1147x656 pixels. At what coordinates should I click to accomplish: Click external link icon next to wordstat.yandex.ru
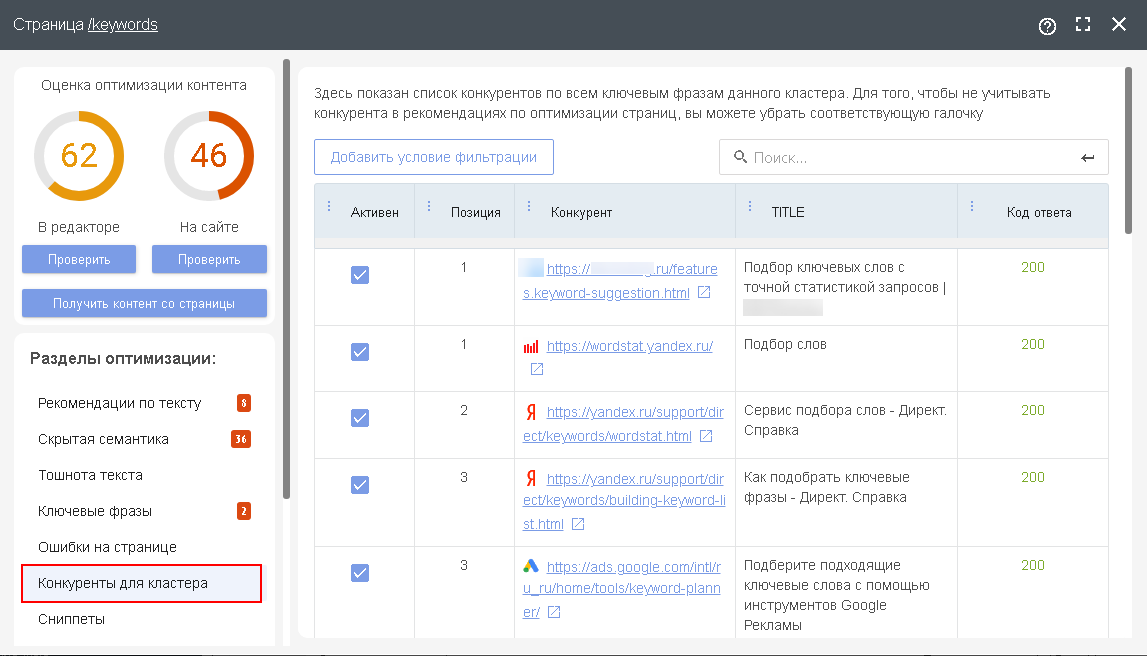tap(537, 369)
